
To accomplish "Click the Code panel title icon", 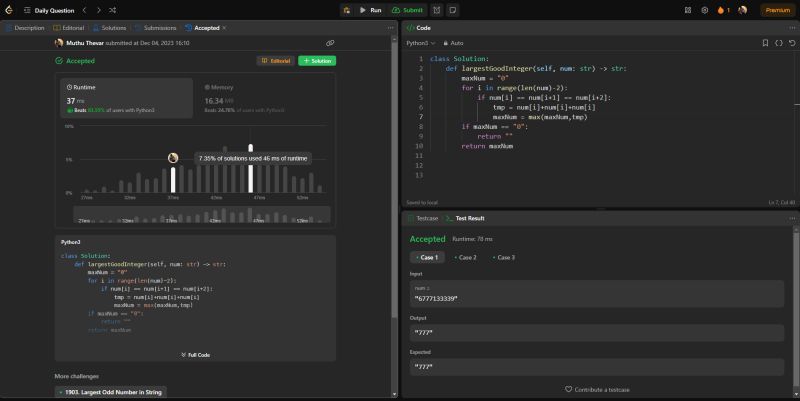I will (x=410, y=28).
